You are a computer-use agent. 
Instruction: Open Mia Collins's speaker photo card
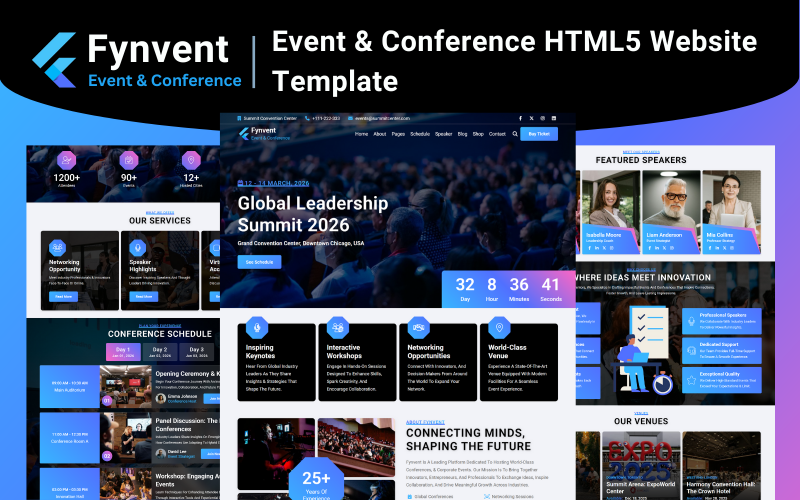tap(731, 212)
